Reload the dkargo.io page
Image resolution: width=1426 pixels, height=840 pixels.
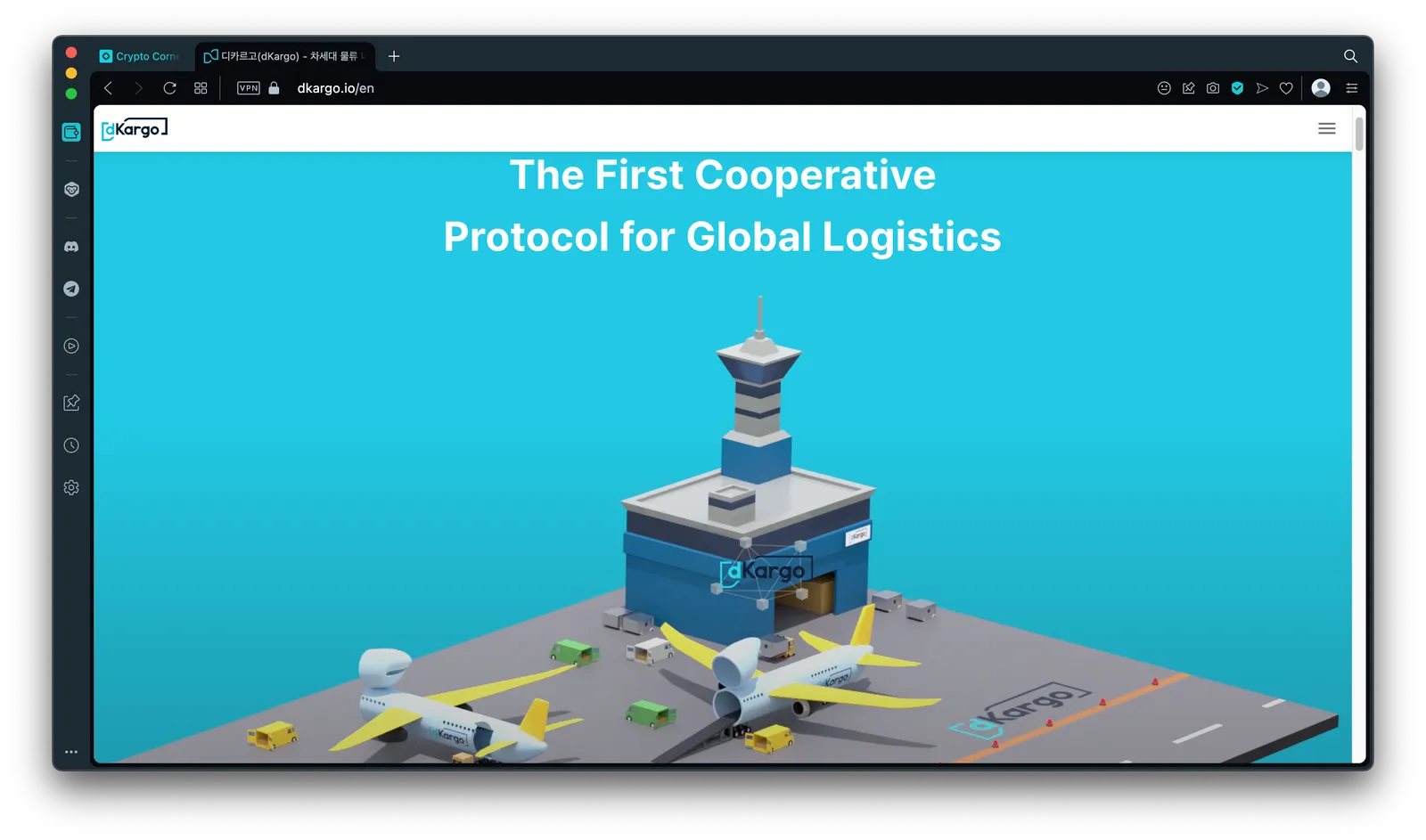[x=169, y=88]
